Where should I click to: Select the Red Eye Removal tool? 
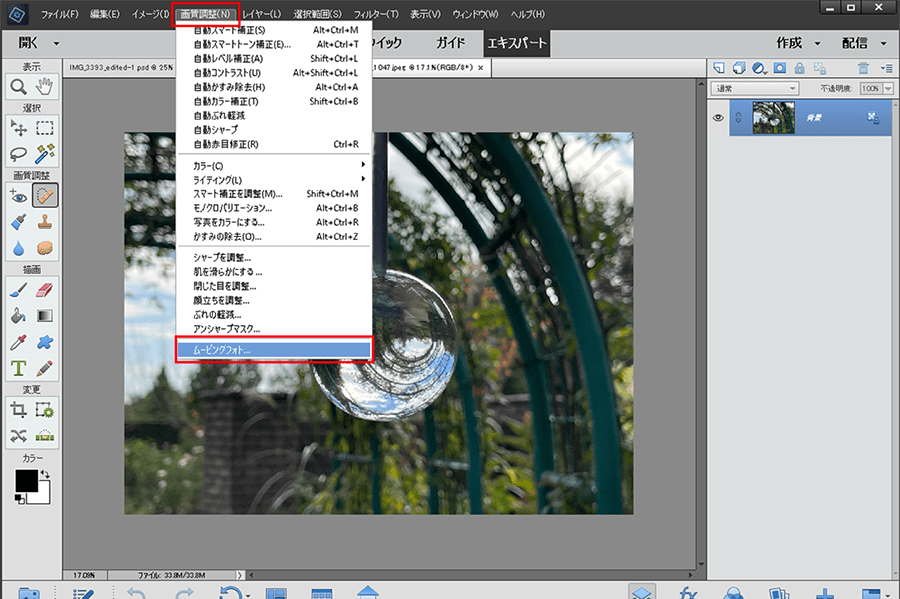[18, 196]
